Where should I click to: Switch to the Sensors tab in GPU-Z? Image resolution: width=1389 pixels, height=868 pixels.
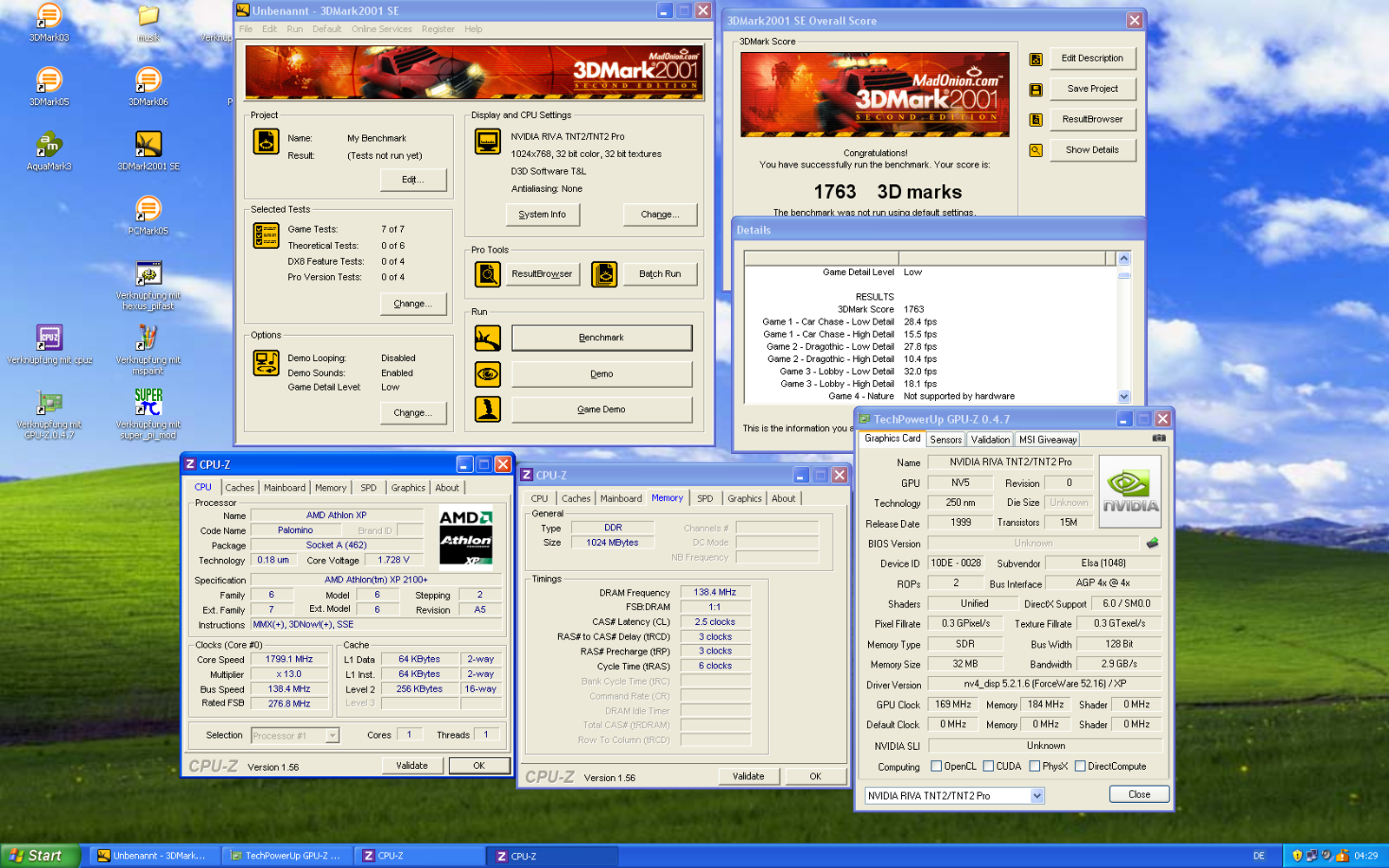pyautogui.click(x=945, y=440)
